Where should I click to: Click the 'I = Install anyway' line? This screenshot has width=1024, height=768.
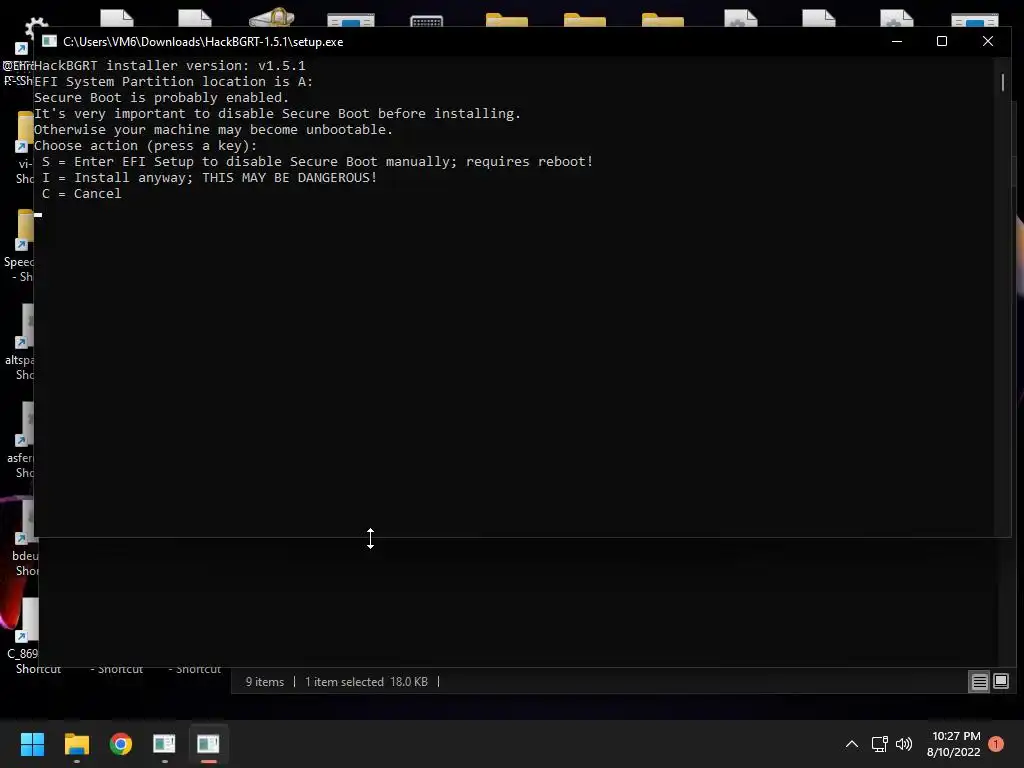210,178
